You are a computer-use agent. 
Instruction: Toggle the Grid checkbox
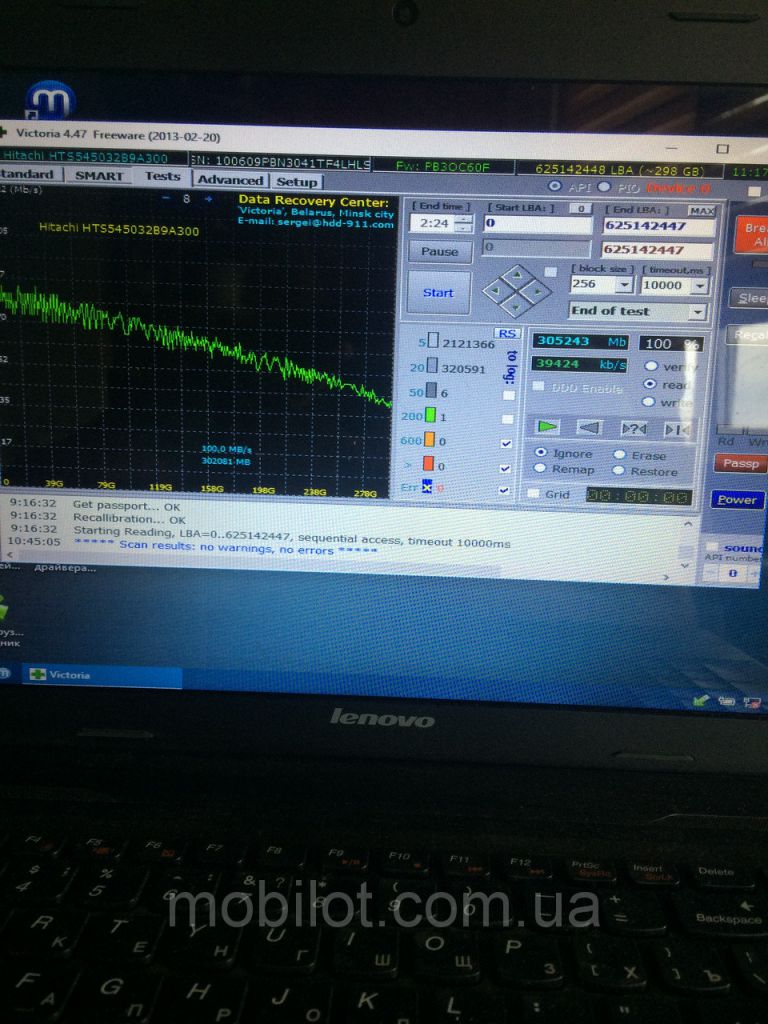[x=533, y=494]
